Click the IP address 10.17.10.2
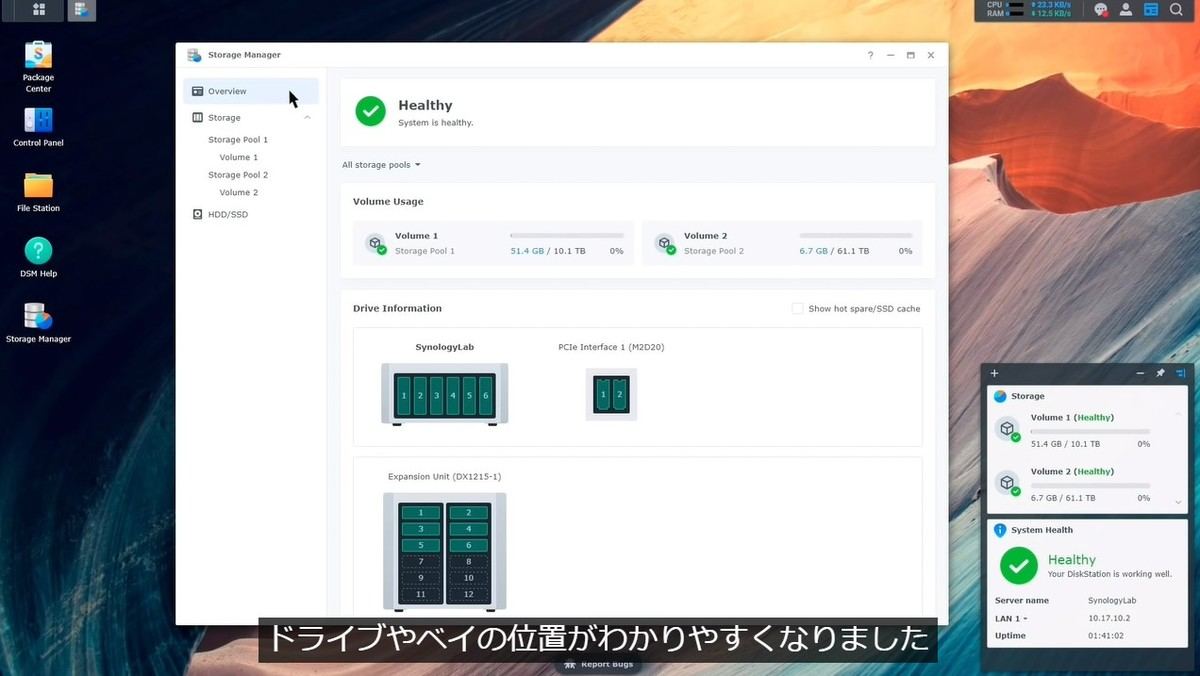1200x676 pixels. [1107, 619]
